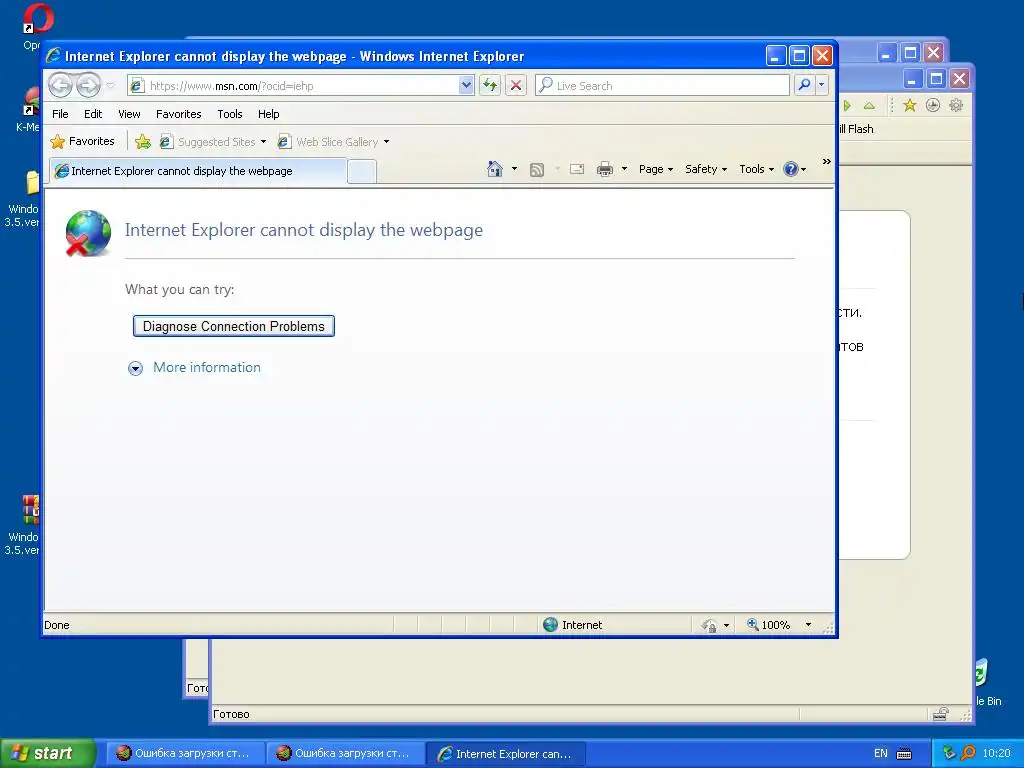Screen dimensions: 1024x768
Task: Open the search provider dropdown arrow
Action: tap(822, 85)
